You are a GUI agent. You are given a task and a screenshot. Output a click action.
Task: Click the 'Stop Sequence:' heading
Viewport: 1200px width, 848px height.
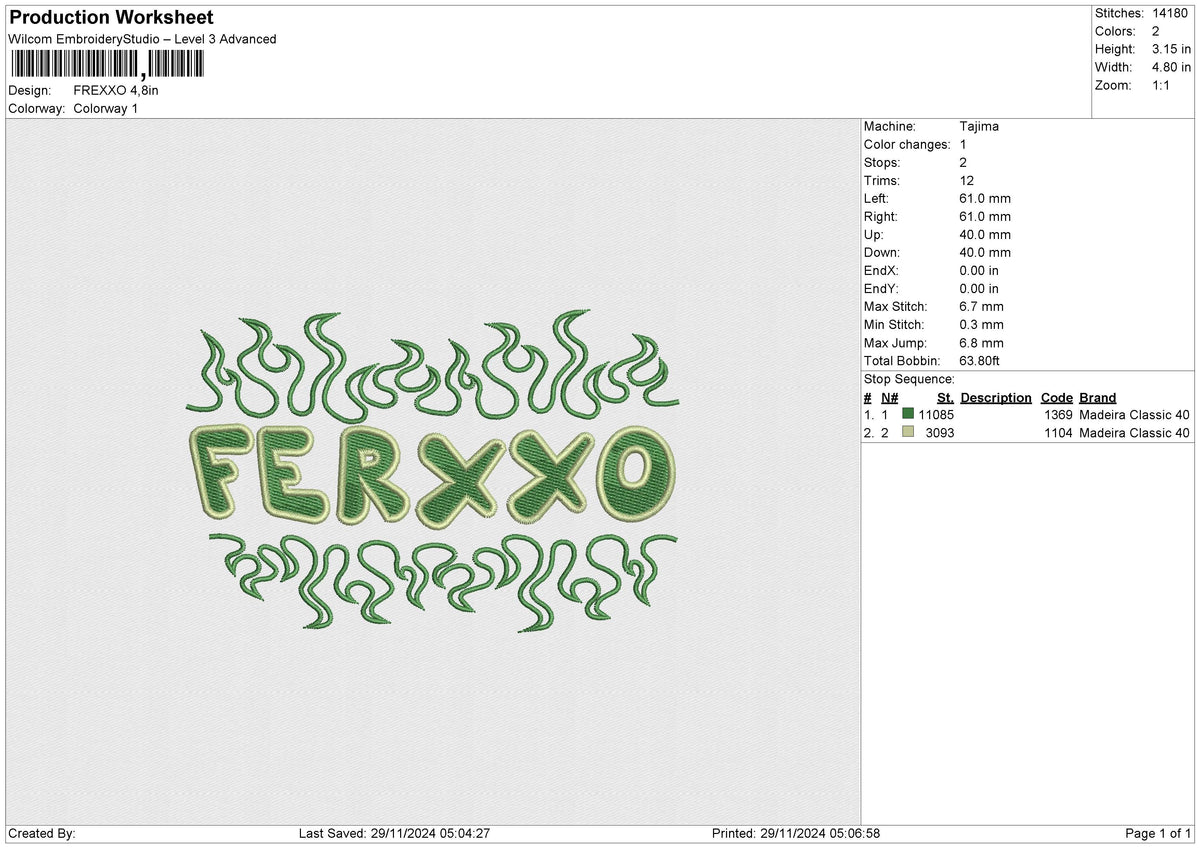[x=909, y=379]
